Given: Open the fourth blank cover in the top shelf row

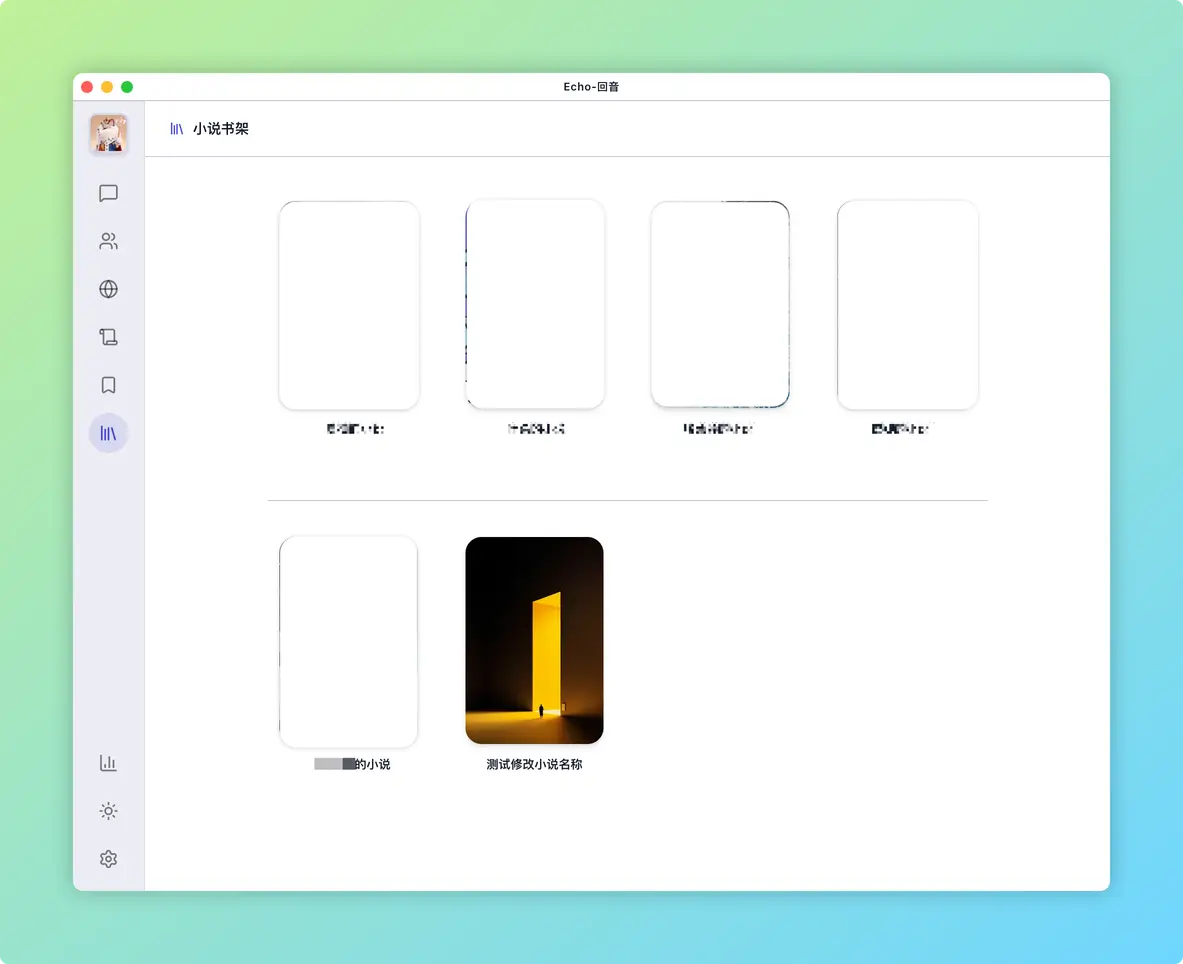Looking at the screenshot, I should (x=908, y=305).
